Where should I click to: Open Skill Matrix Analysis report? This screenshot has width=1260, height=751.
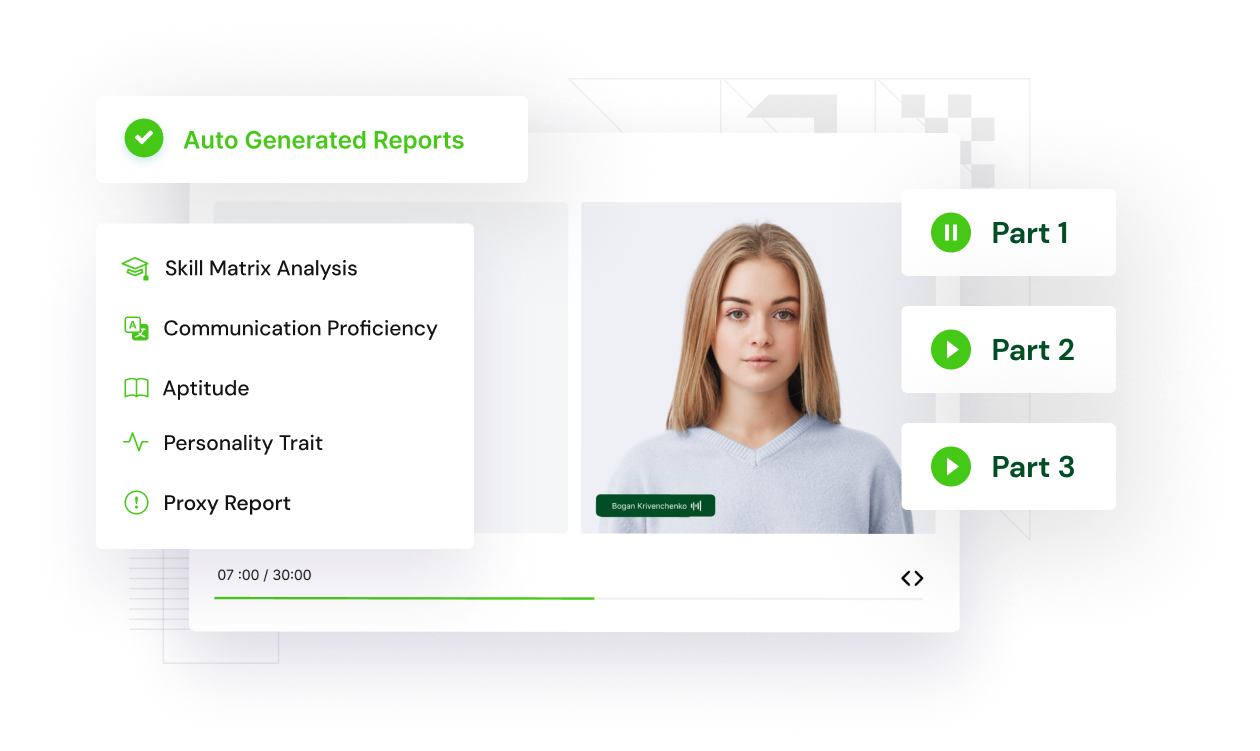tap(260, 268)
